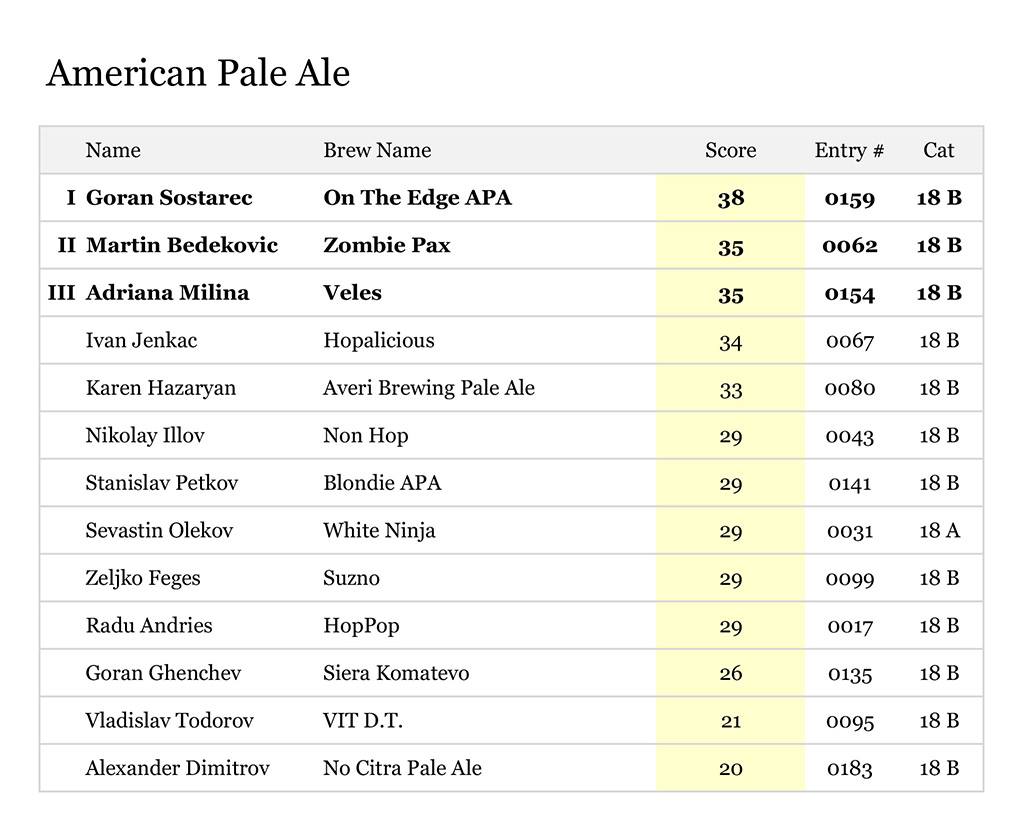Click the Entry # column header

[x=849, y=151]
